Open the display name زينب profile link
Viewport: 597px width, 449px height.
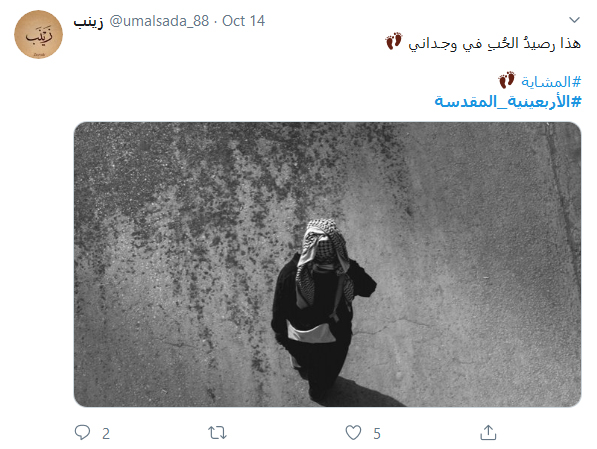click(x=88, y=21)
